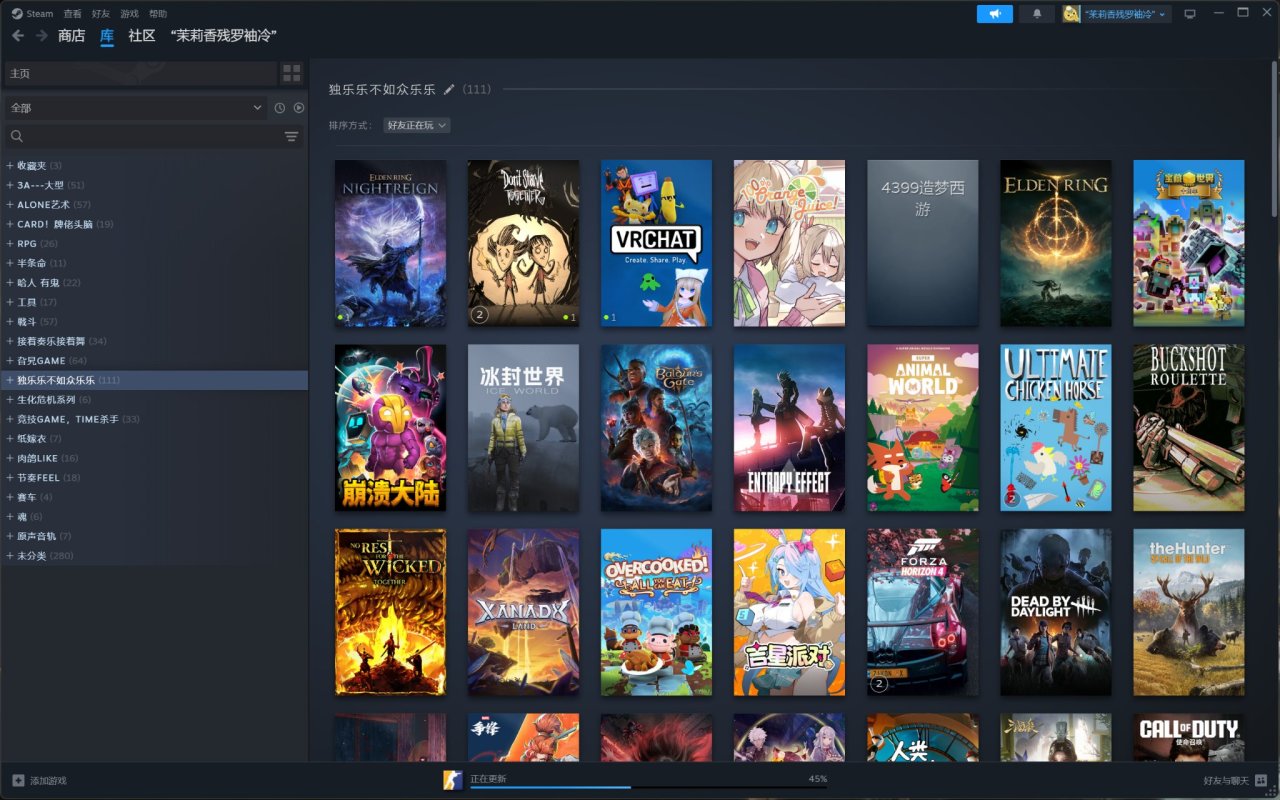Expand the 收藏夹 category
Viewport: 1280px width, 800px height.
coord(10,166)
